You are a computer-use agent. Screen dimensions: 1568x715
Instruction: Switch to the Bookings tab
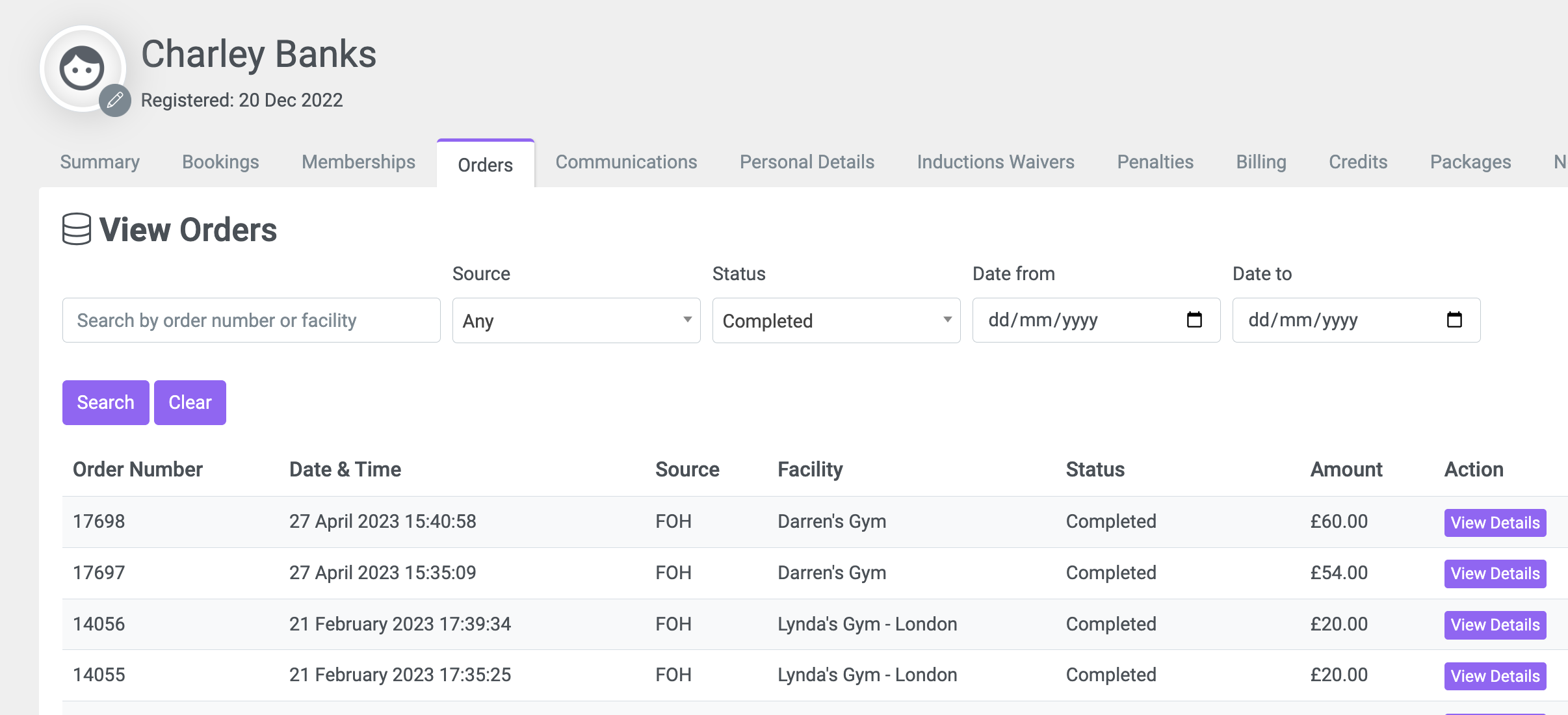point(220,162)
